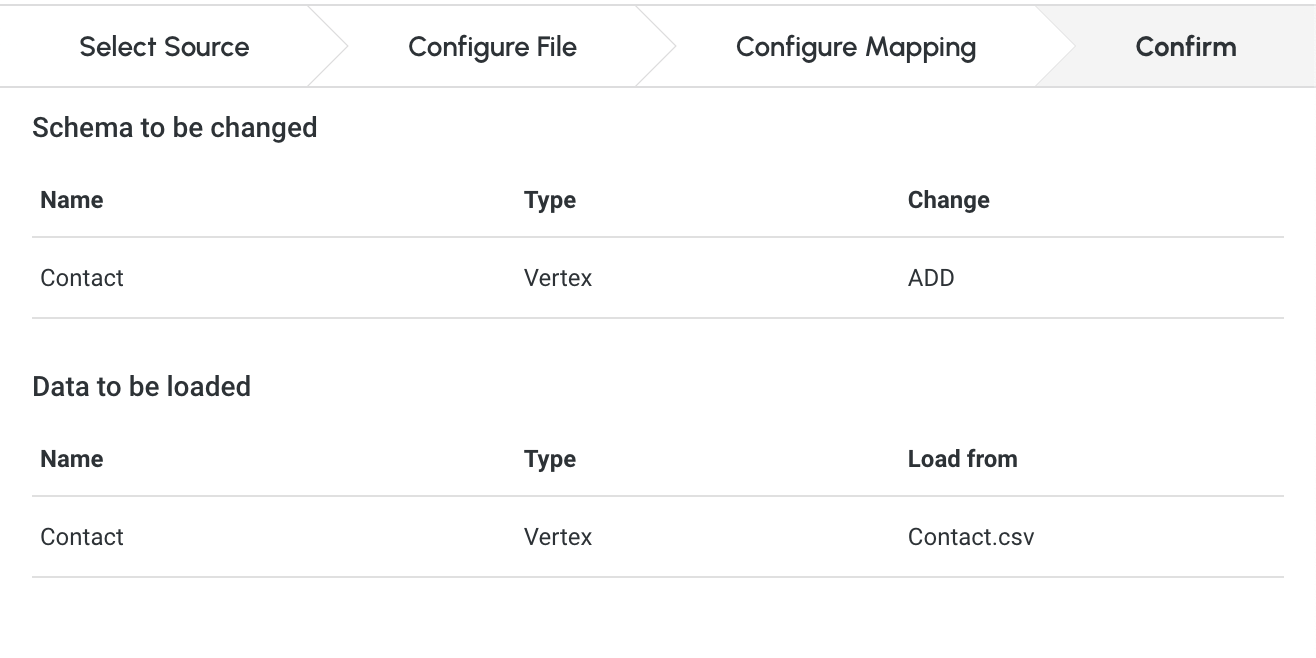Click the Contact.csv source file entry
Image resolution: width=1316 pixels, height=658 pixels.
[971, 537]
